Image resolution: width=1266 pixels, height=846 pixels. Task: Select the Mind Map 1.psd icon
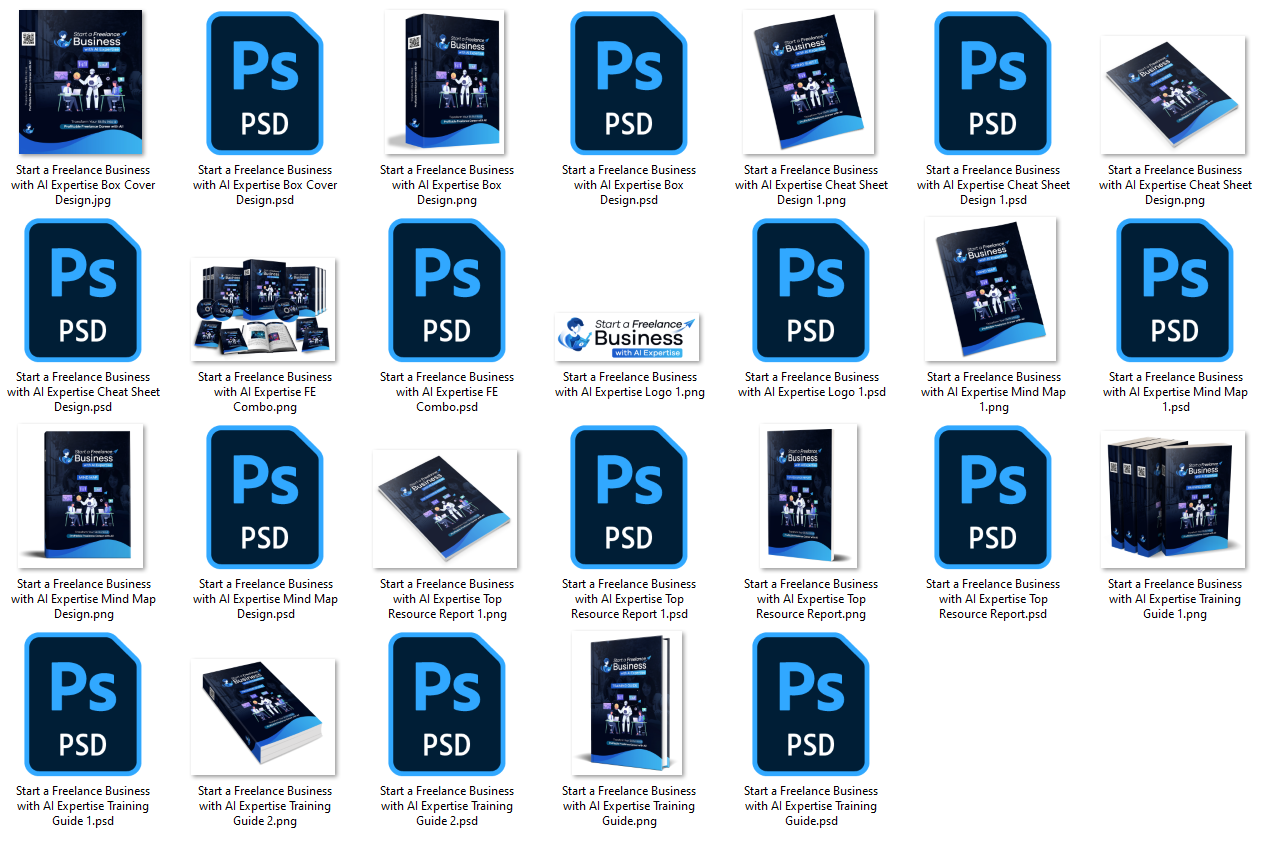pyautogui.click(x=1175, y=289)
